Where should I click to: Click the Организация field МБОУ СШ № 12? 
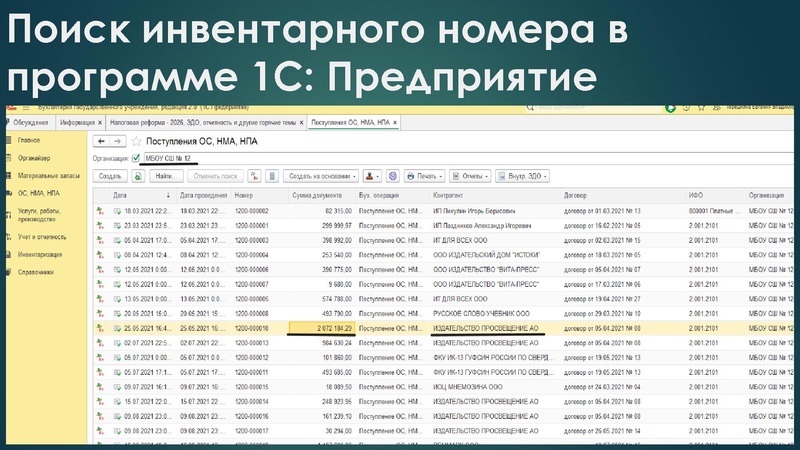(x=468, y=158)
